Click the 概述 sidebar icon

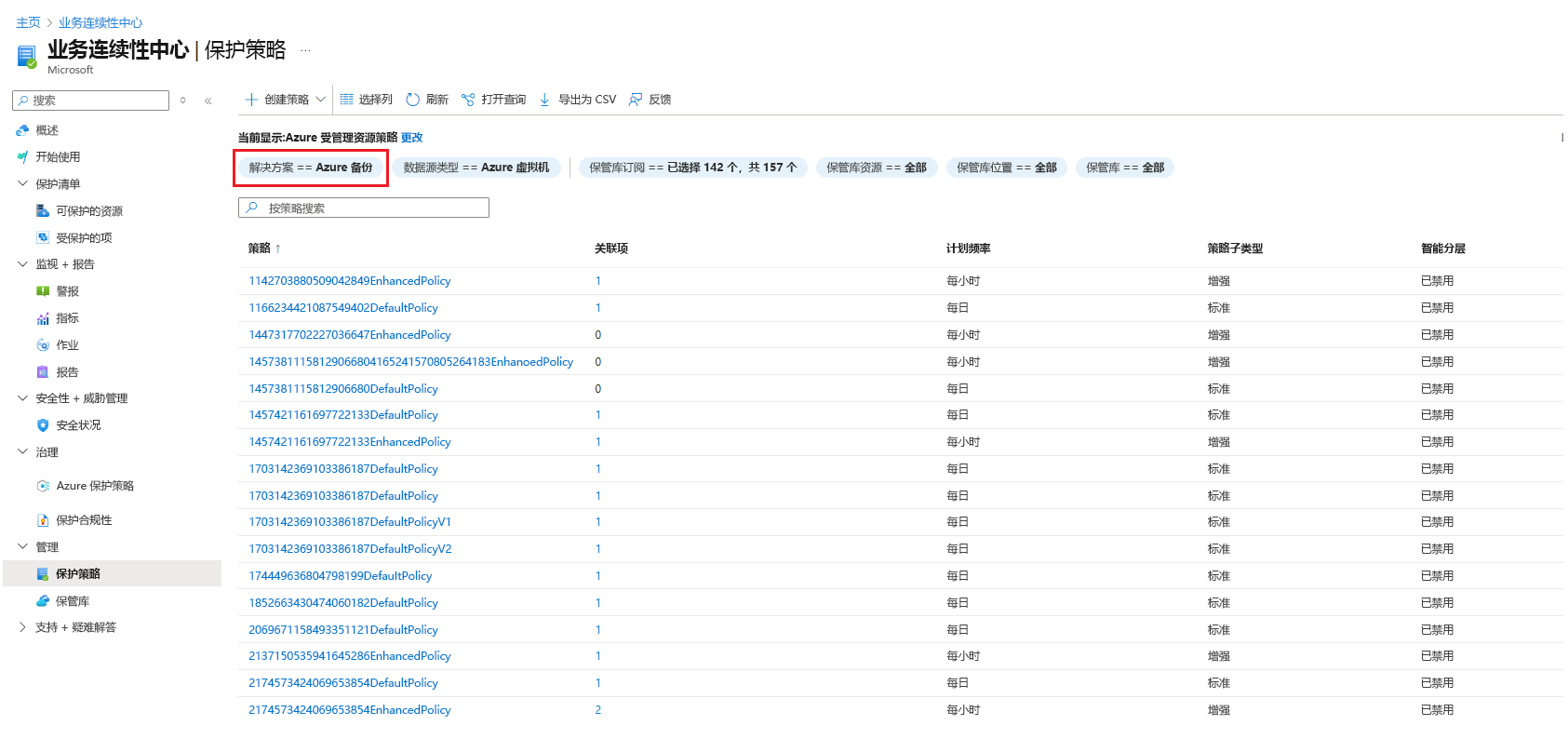pos(22,130)
